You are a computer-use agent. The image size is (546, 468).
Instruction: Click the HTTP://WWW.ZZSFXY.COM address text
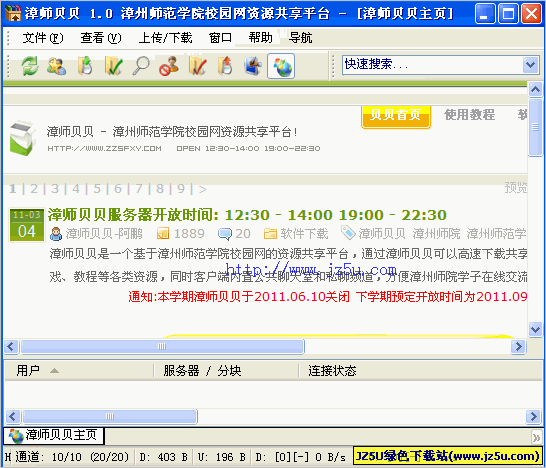(x=104, y=148)
